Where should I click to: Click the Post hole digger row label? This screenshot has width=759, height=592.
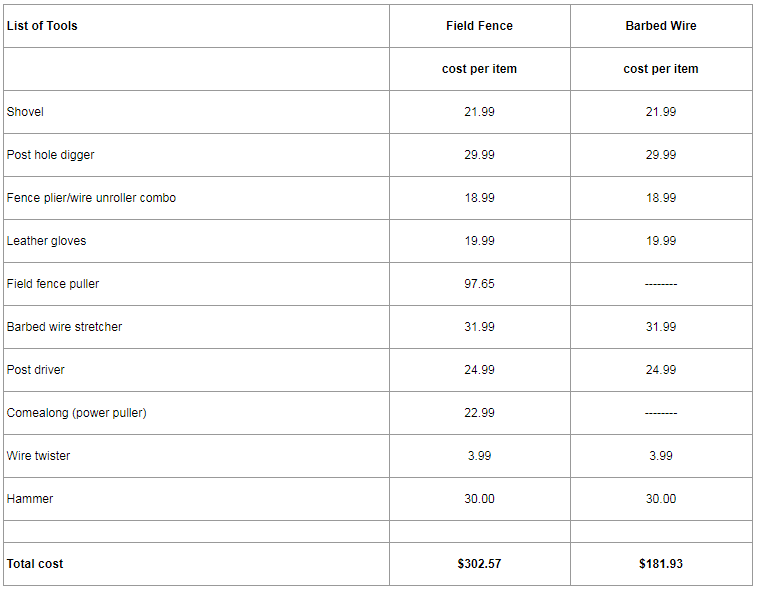pyautogui.click(x=51, y=155)
